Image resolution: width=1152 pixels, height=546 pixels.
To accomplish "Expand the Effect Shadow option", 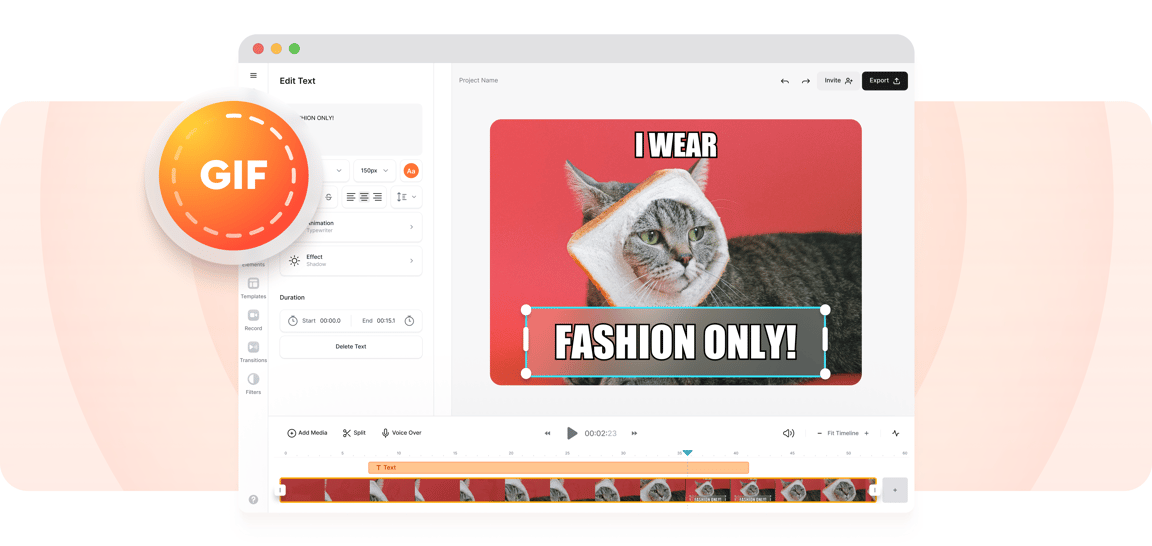I will [x=351, y=261].
